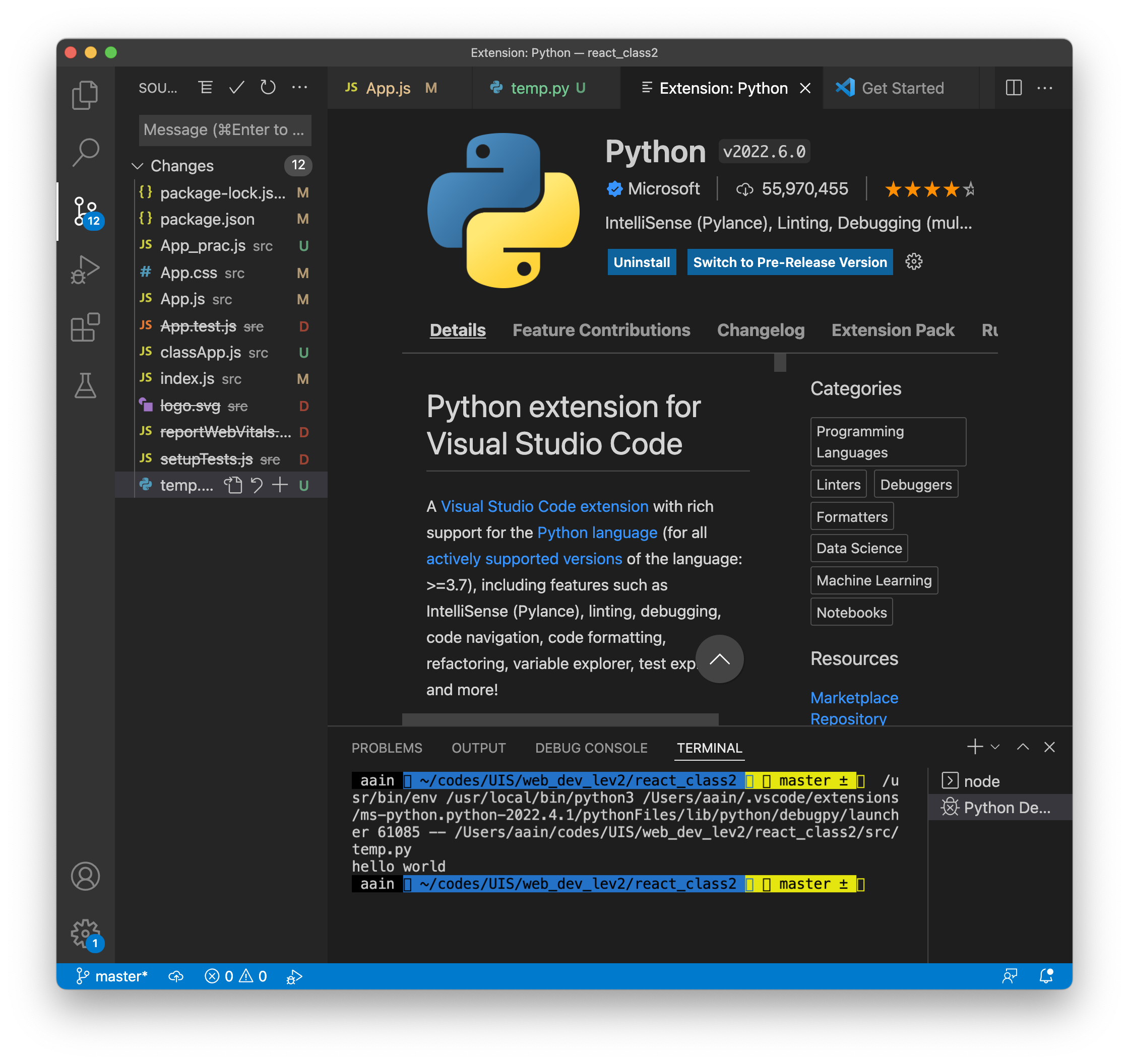The height and width of the screenshot is (1064, 1129).
Task: Open the Python language link
Action: tap(597, 532)
